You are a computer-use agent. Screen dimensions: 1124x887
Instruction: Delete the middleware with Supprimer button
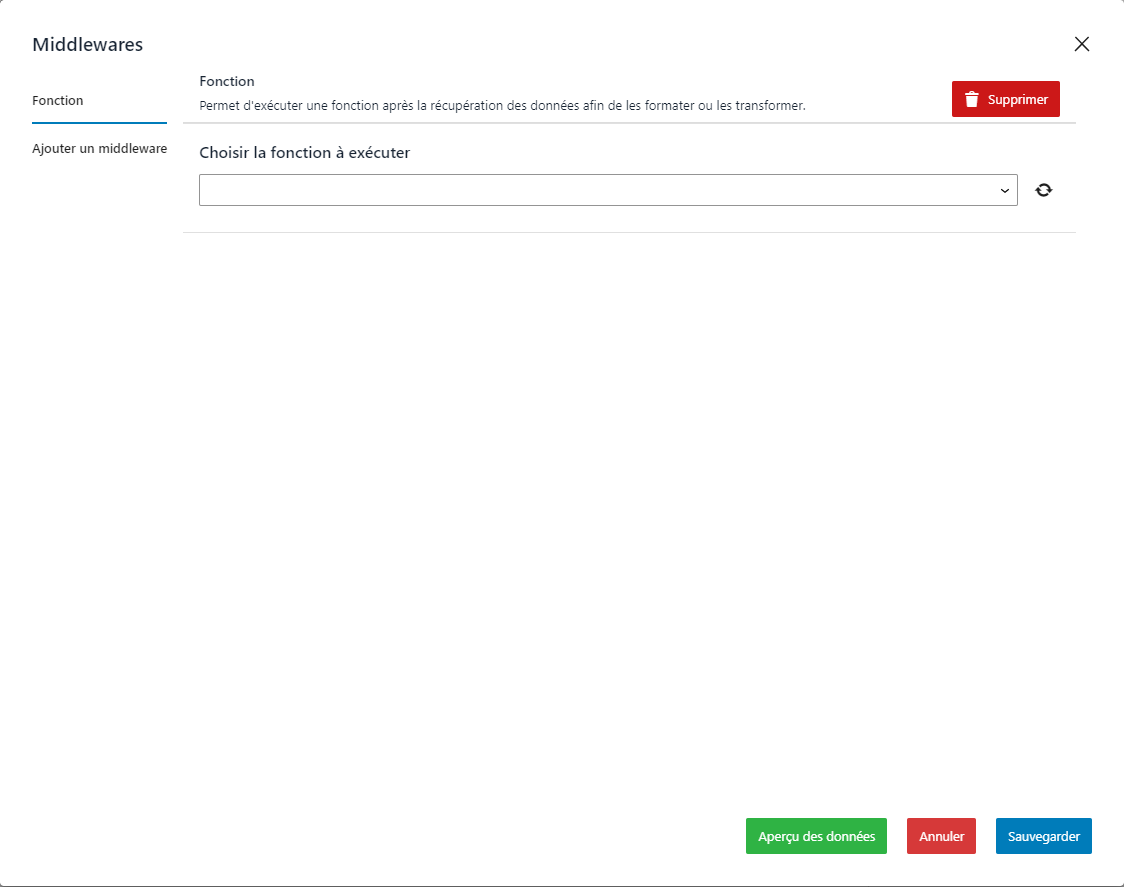click(1006, 99)
